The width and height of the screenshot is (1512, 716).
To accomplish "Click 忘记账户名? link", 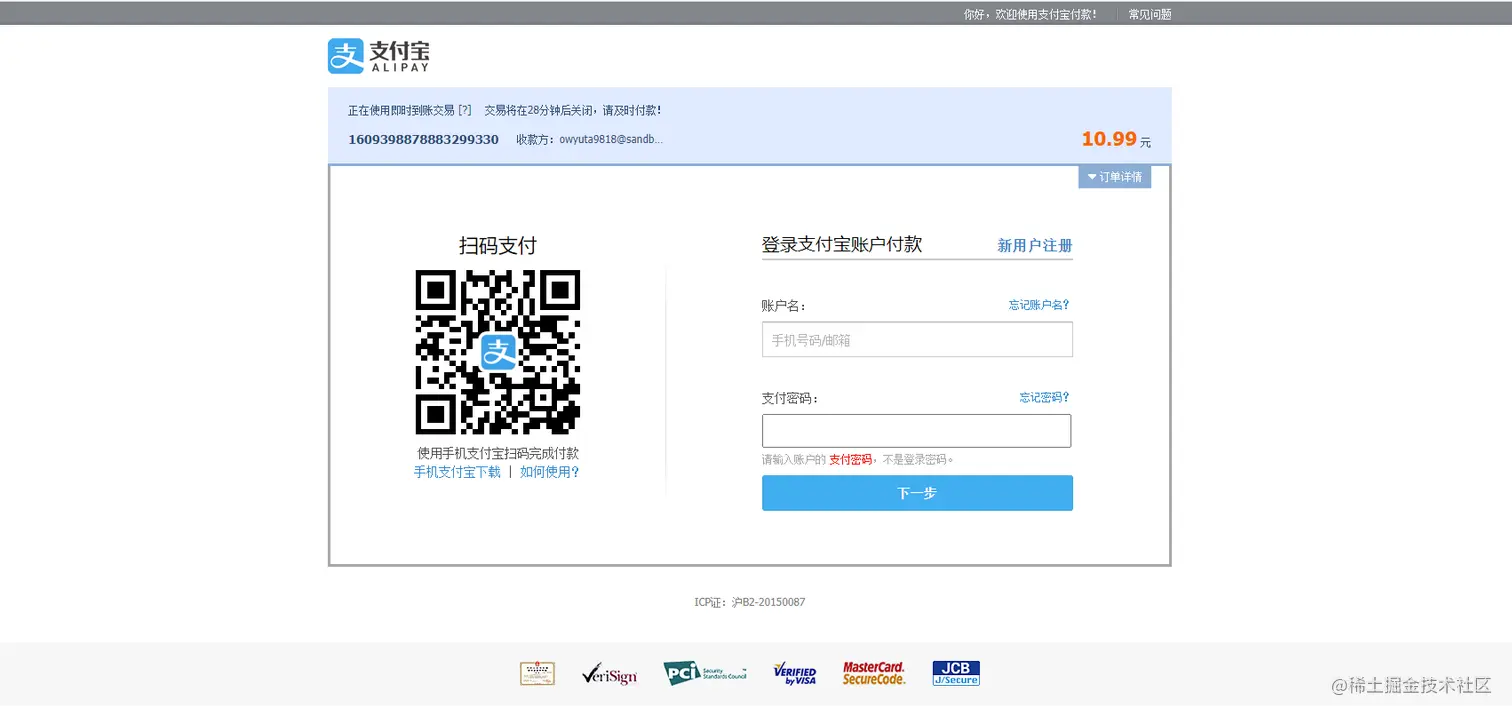I will click(x=1039, y=305).
